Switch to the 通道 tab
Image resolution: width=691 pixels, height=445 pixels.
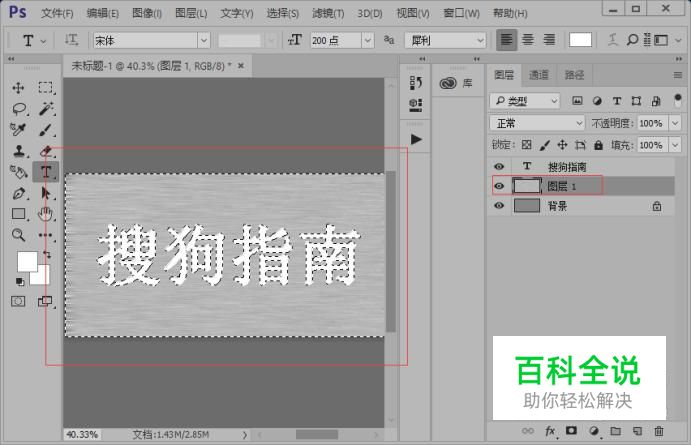[539, 75]
